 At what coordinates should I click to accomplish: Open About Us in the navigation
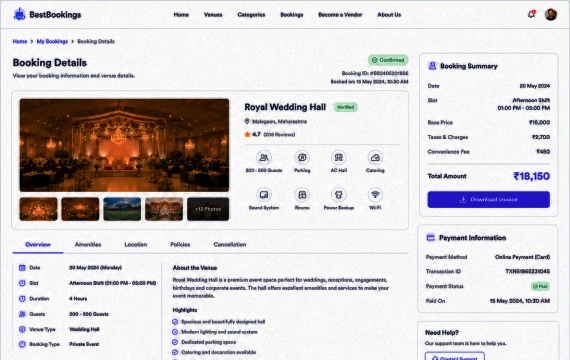(389, 15)
